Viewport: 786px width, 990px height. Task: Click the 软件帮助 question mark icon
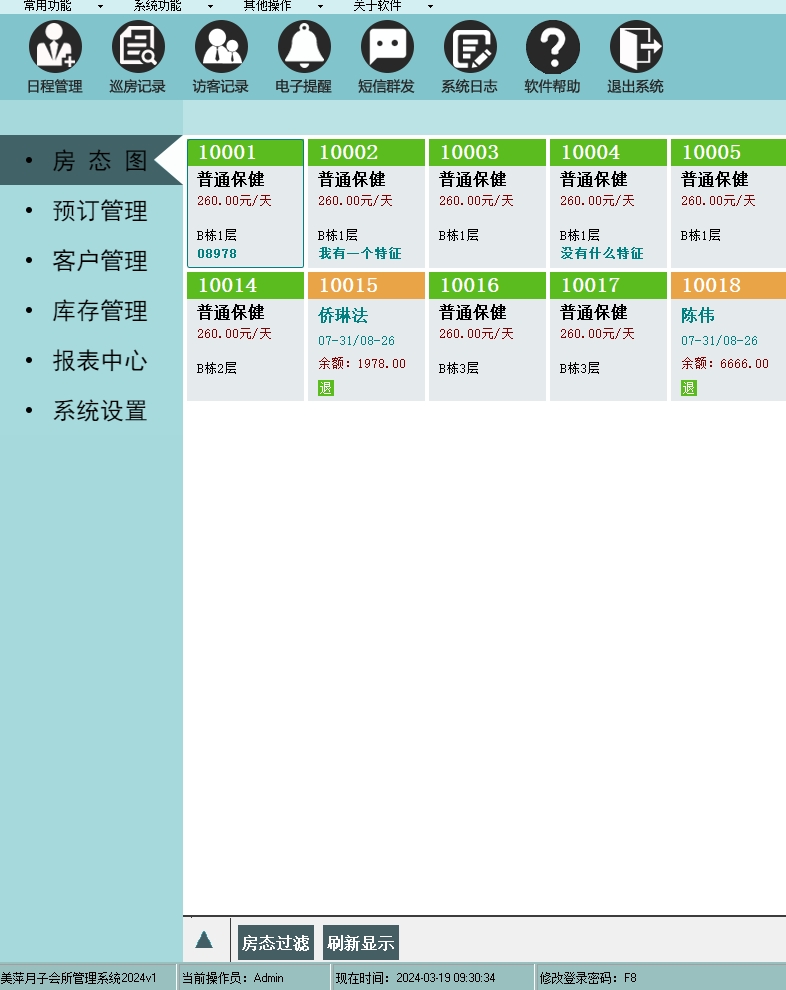coord(552,47)
